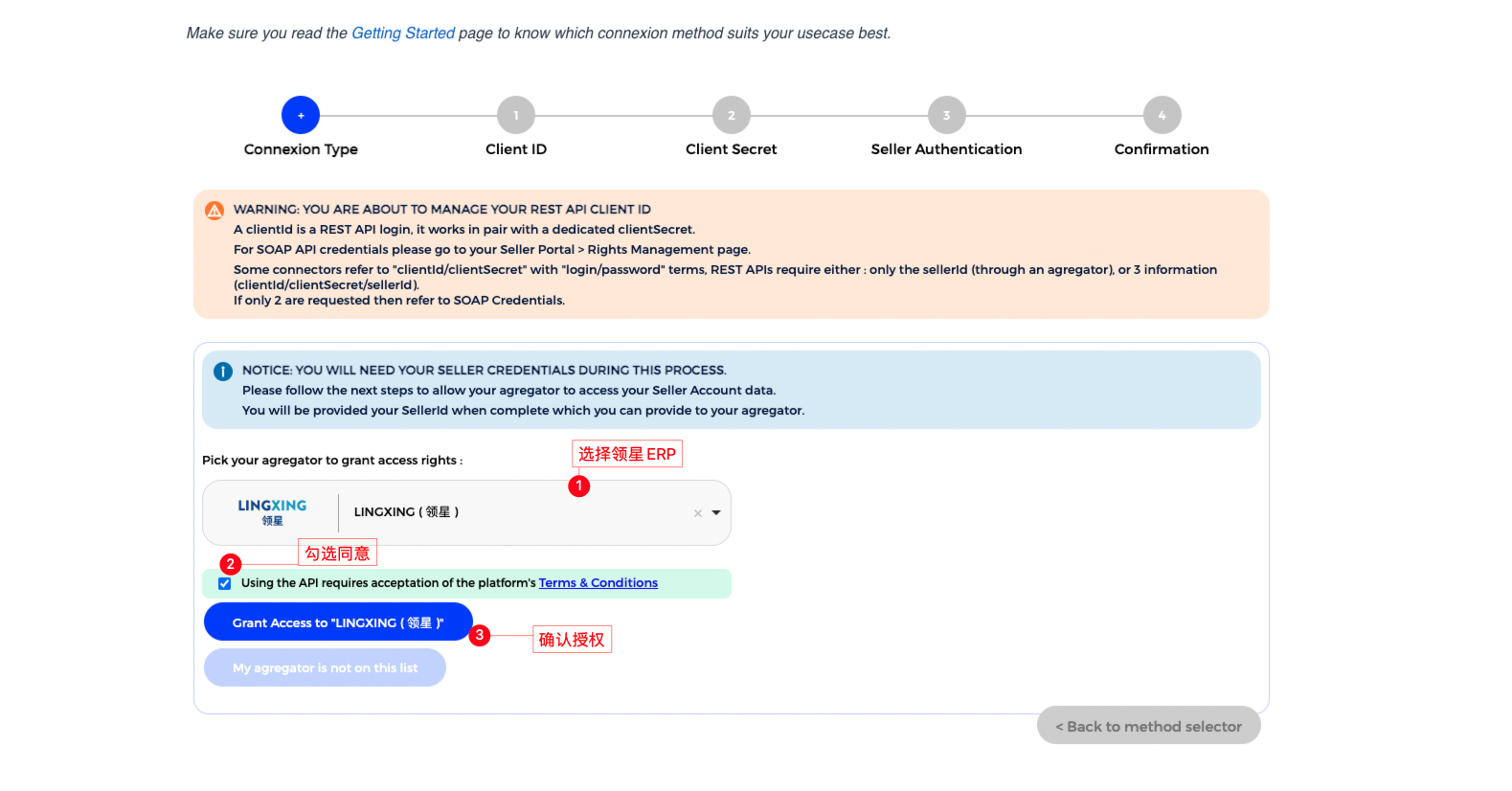Click the LINGXING logo in aggregator selector

[x=272, y=512]
